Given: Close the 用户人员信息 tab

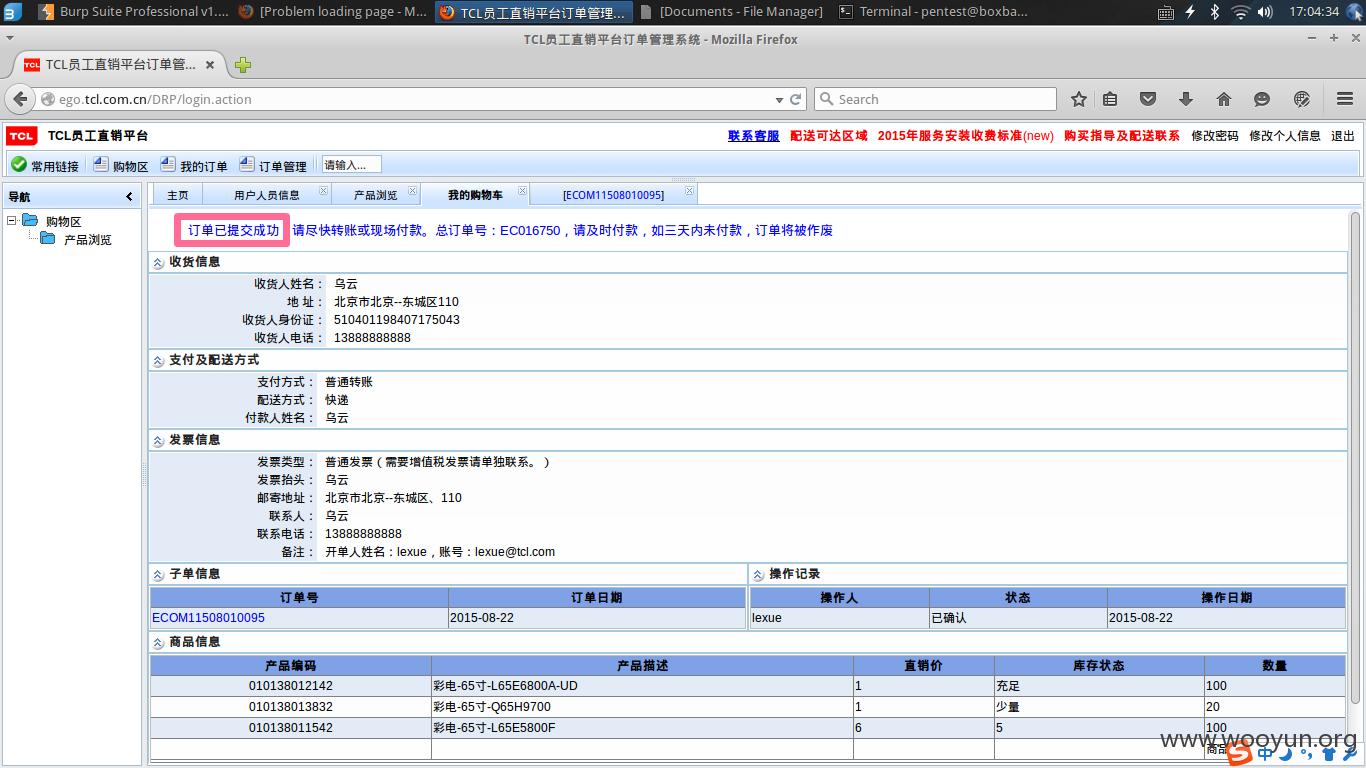Looking at the screenshot, I should point(322,191).
